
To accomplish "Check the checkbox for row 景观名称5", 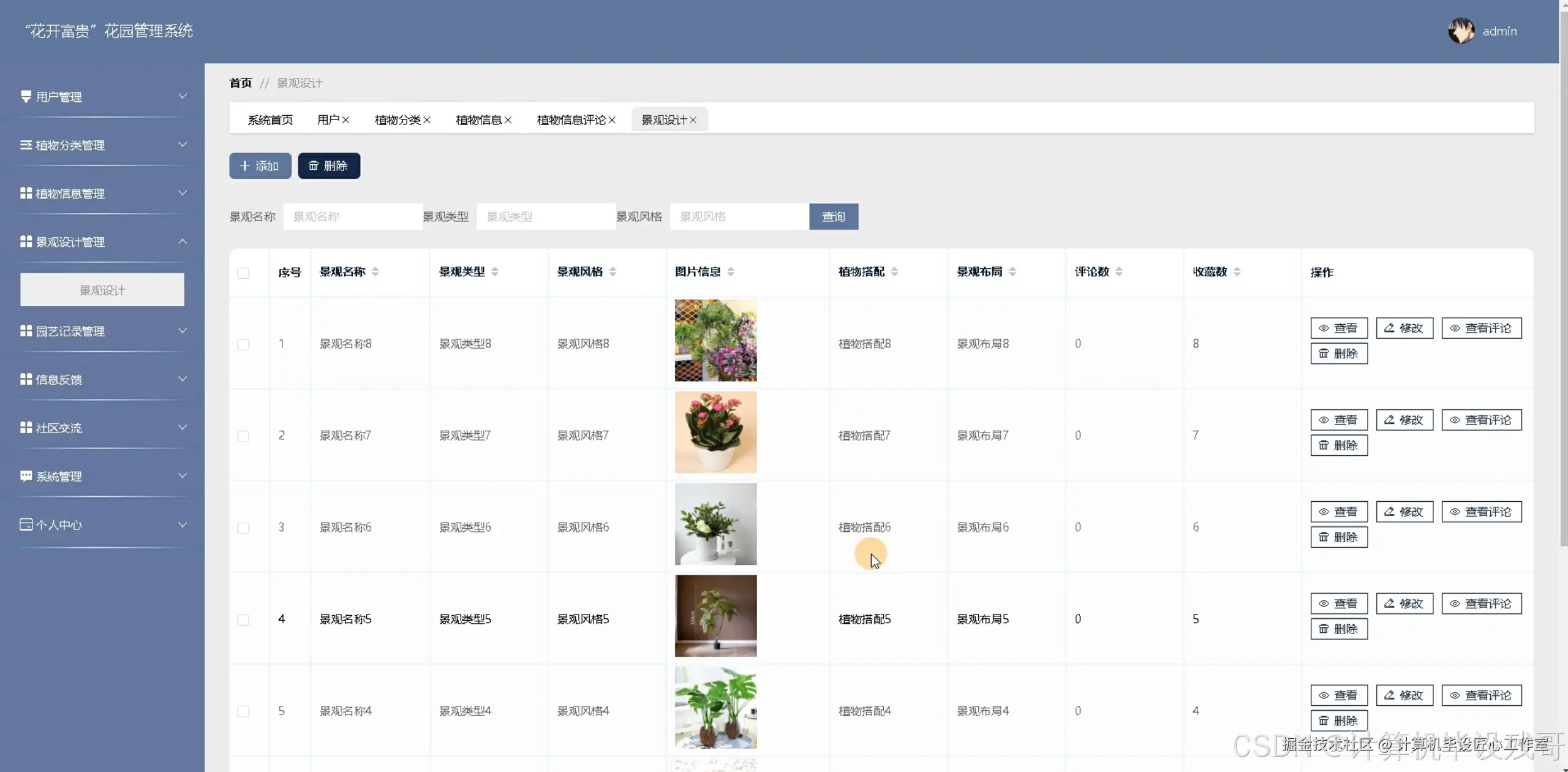I will coord(243,620).
